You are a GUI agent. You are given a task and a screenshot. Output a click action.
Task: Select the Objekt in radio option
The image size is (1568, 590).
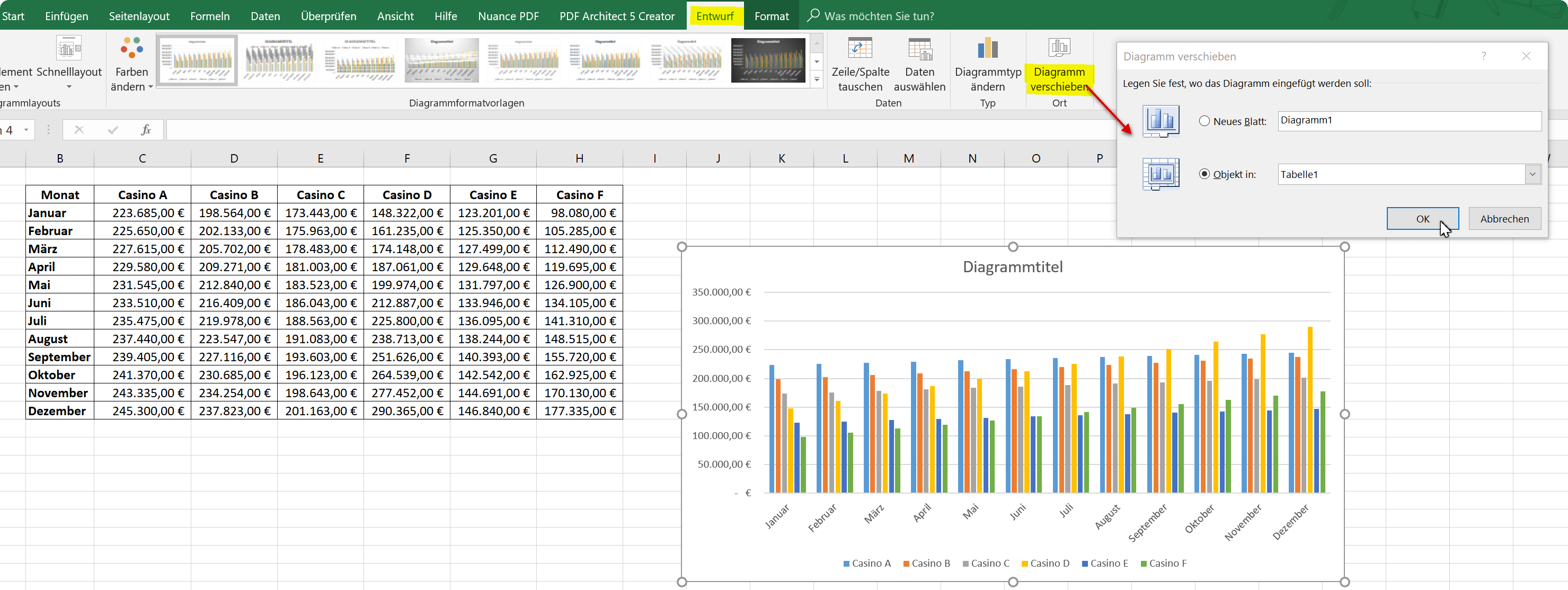[1204, 174]
